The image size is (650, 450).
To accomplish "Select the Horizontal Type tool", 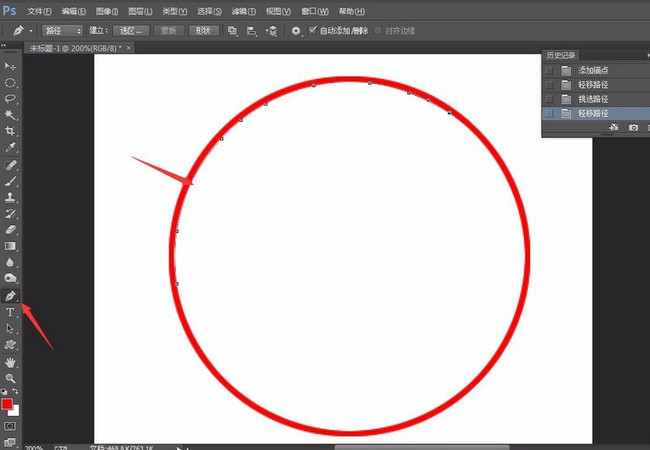I will (11, 313).
